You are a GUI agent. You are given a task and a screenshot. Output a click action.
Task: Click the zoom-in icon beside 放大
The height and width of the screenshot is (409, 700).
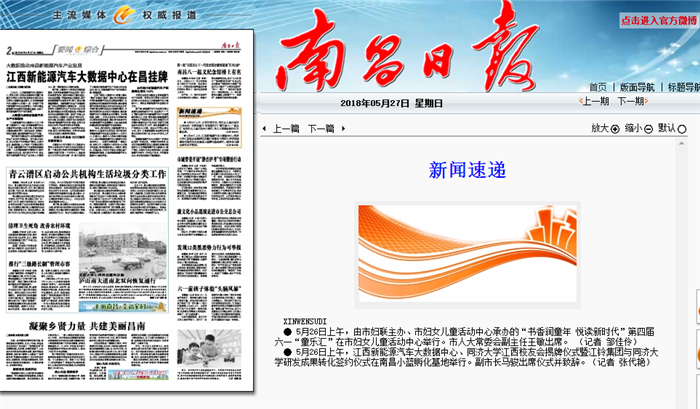[x=615, y=129]
